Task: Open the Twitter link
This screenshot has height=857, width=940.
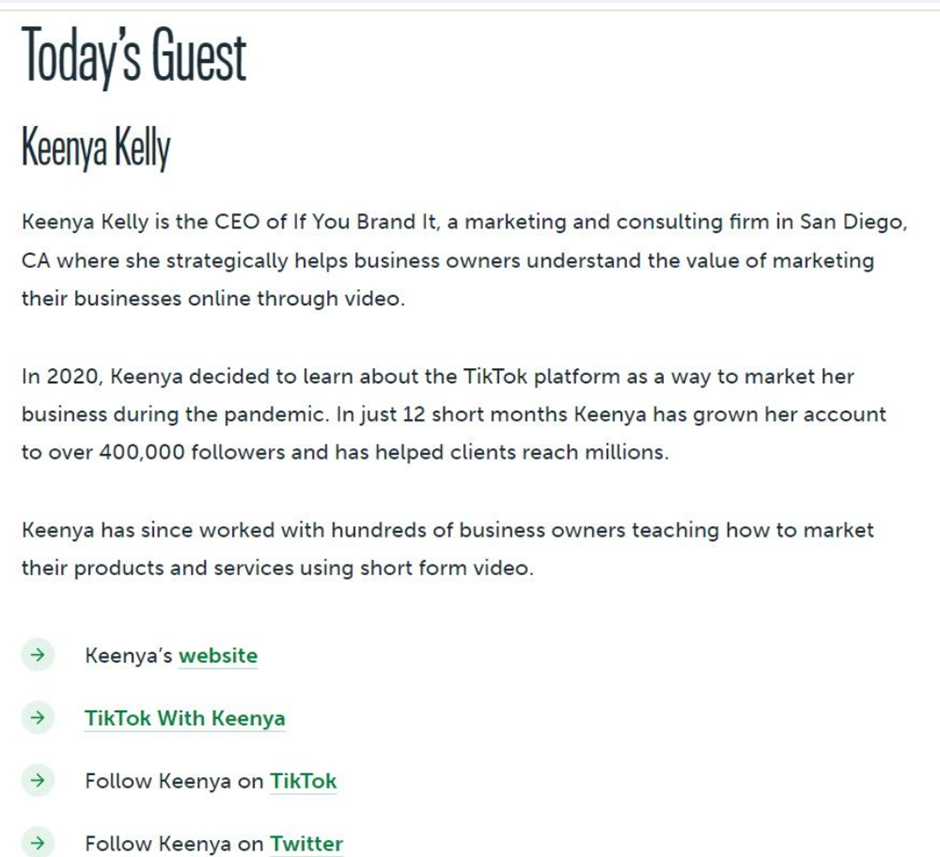Action: point(306,844)
